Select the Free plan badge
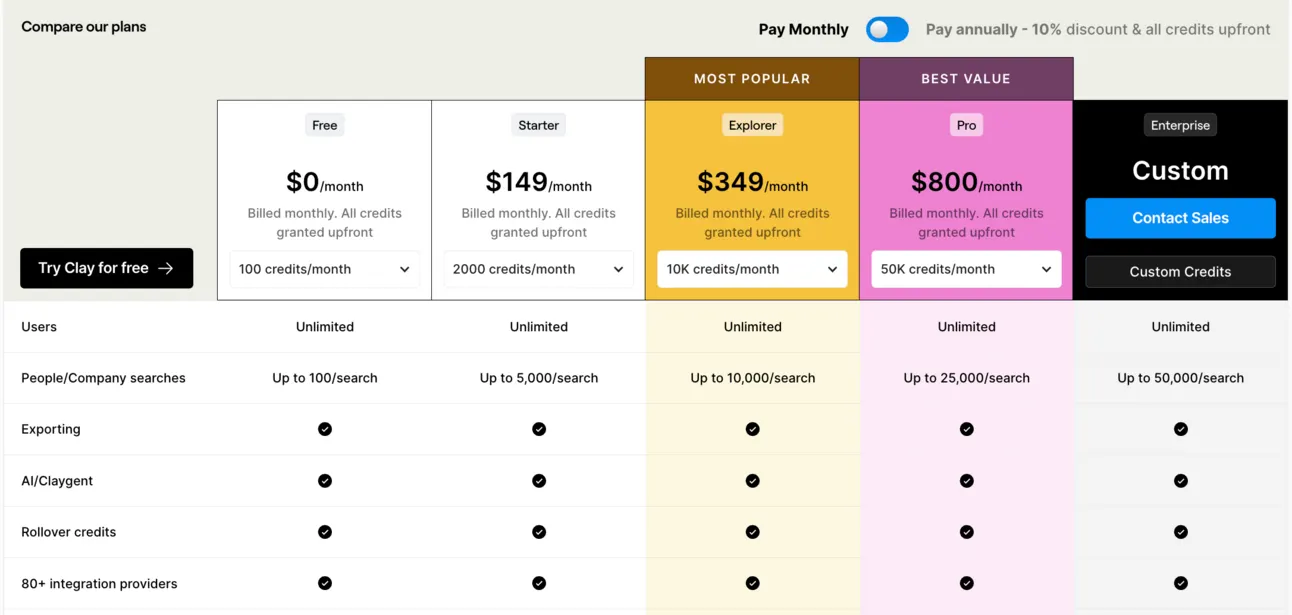The height and width of the screenshot is (615, 1292). click(x=325, y=125)
